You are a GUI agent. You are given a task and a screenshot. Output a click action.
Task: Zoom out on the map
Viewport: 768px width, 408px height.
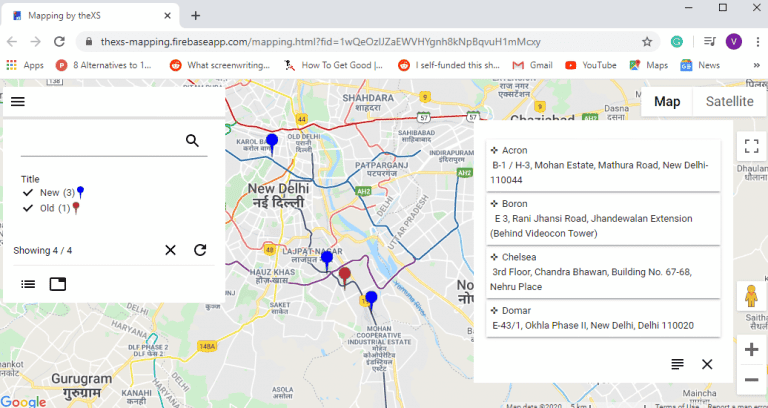[x=751, y=380]
